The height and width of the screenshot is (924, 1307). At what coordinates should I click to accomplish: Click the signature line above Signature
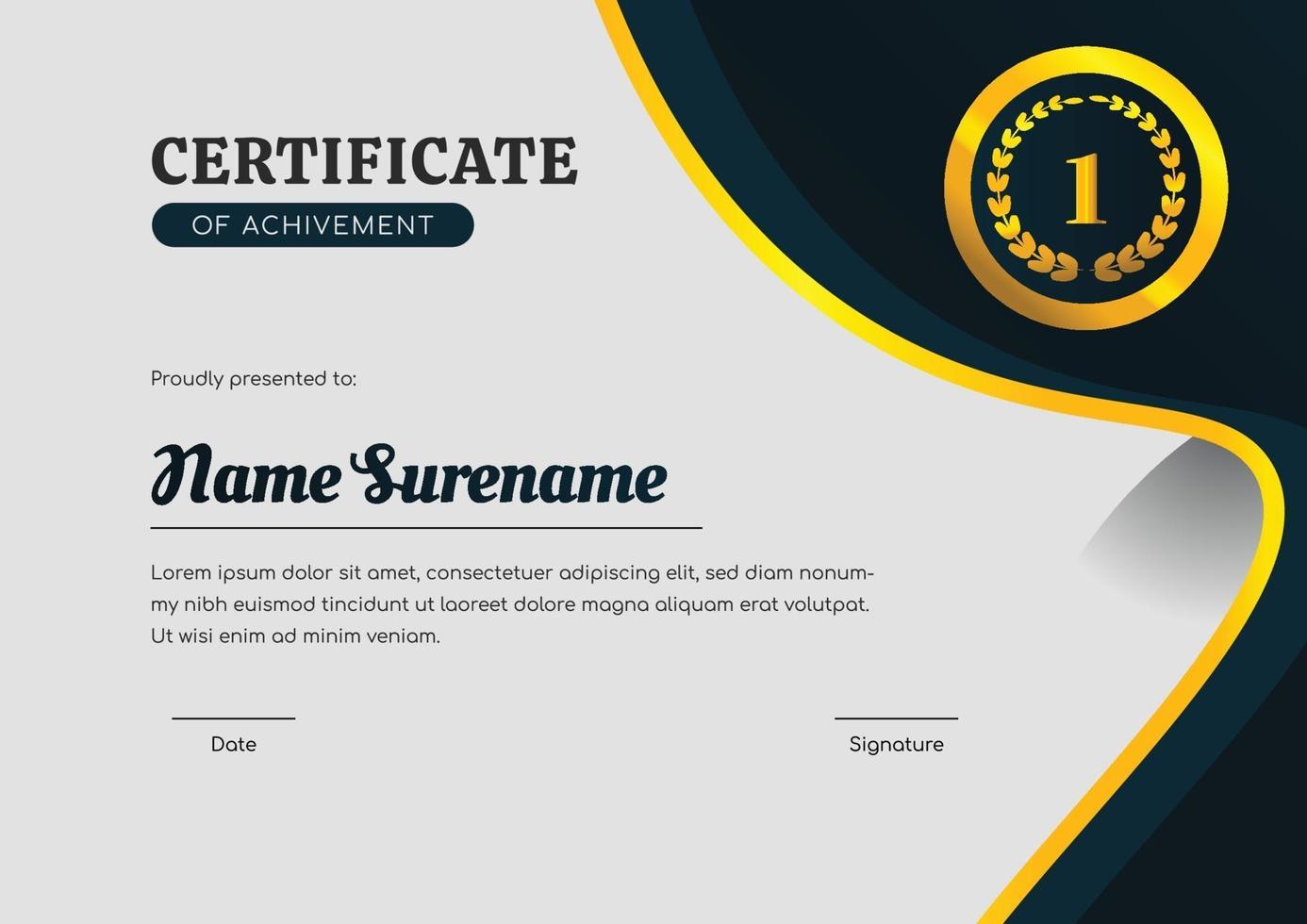pyautogui.click(x=897, y=718)
